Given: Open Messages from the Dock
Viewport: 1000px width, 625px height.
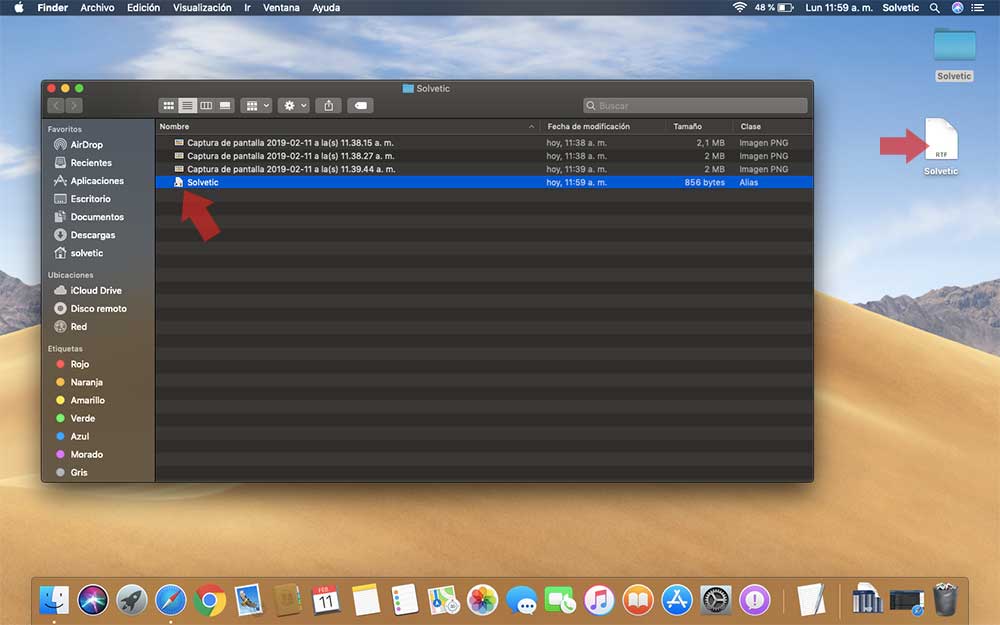Looking at the screenshot, I should (x=522, y=599).
